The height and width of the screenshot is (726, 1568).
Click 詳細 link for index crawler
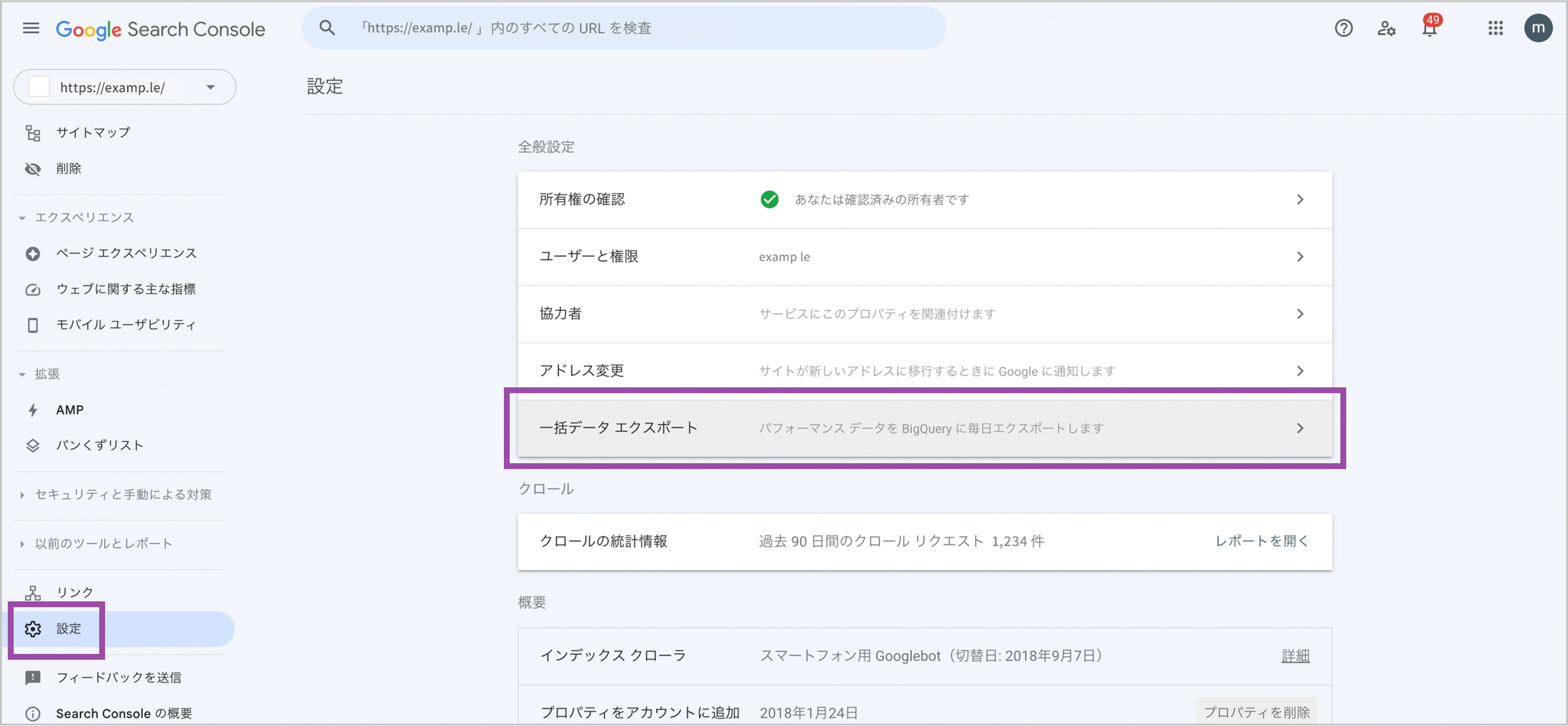(x=1295, y=656)
